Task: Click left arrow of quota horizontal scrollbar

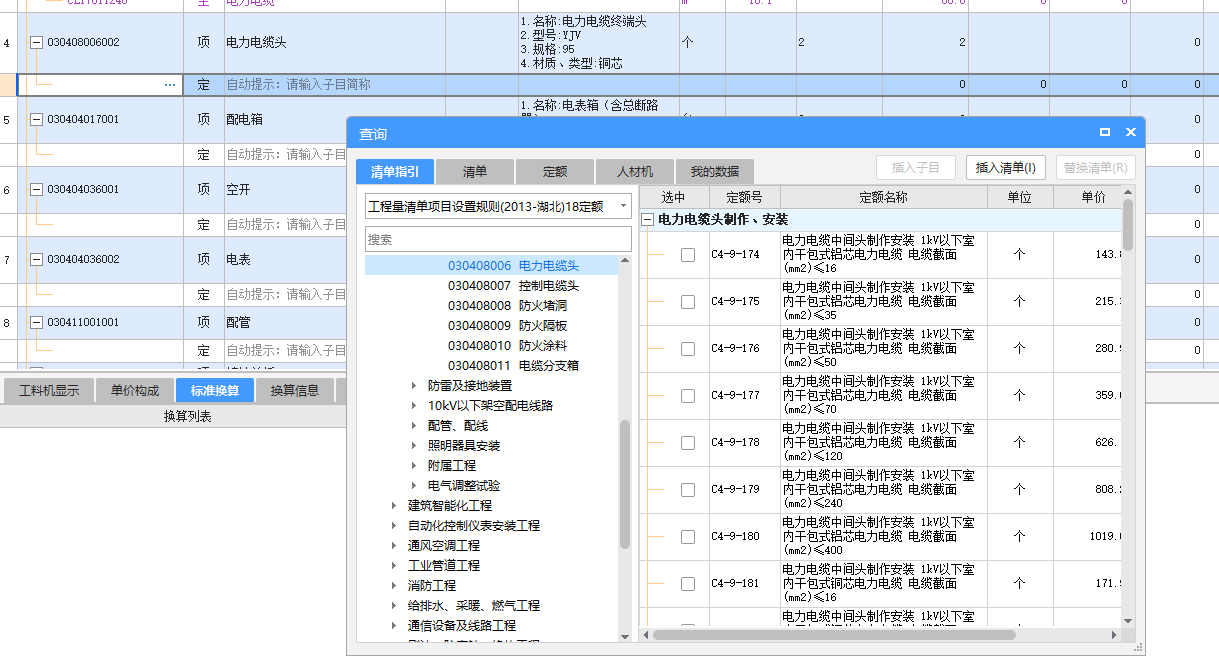Action: 646,634
